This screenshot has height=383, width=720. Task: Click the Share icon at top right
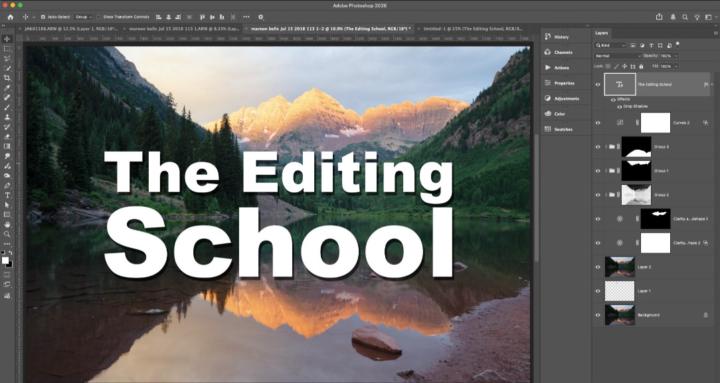click(659, 17)
